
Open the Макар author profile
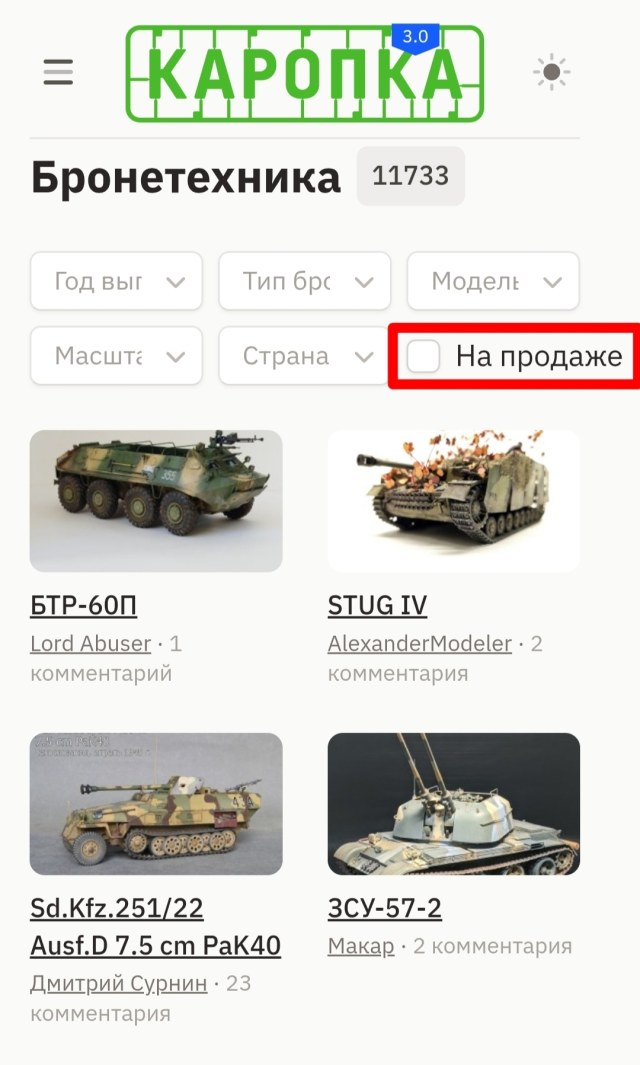click(361, 945)
